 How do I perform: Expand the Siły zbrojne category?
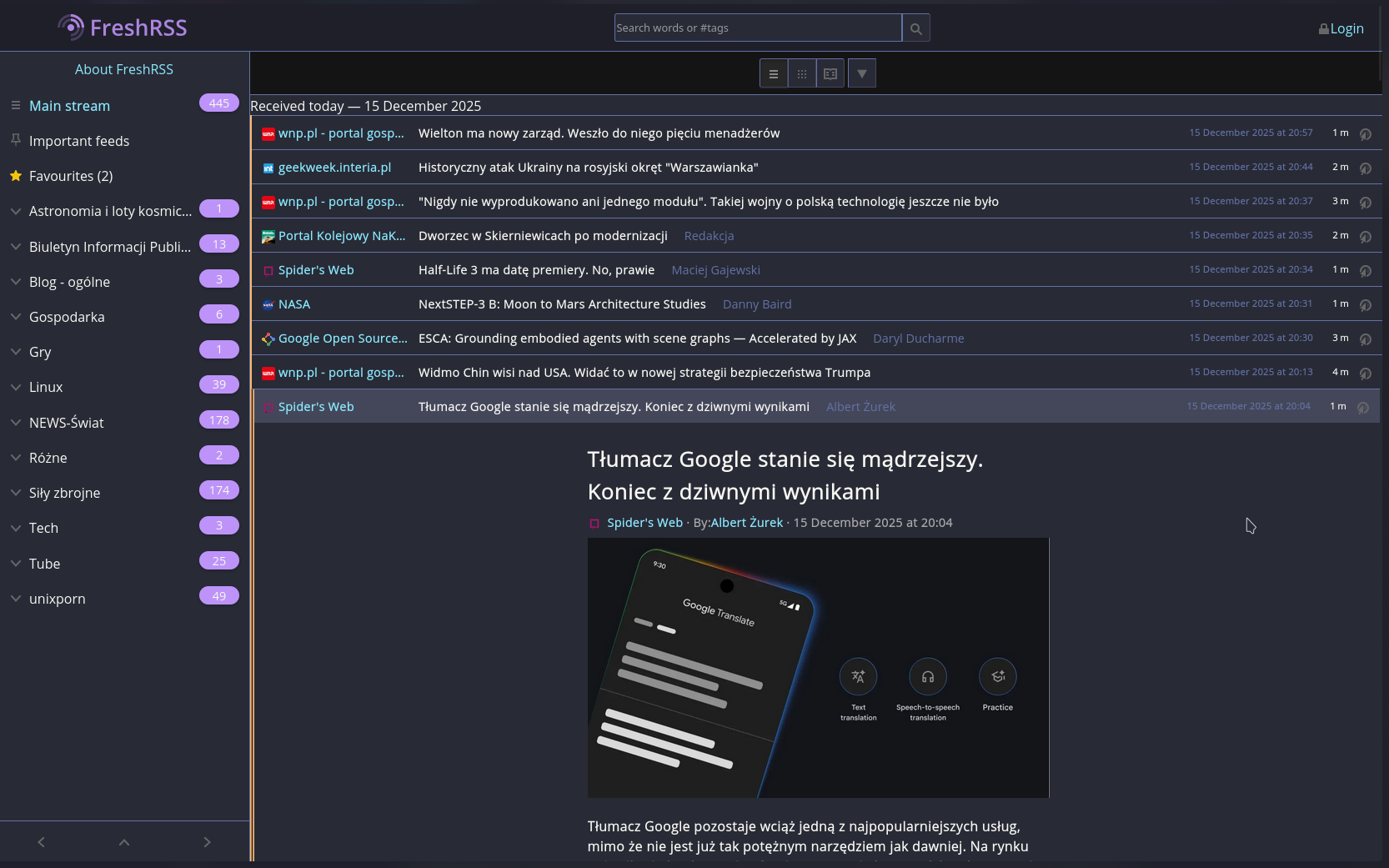pyautogui.click(x=15, y=493)
